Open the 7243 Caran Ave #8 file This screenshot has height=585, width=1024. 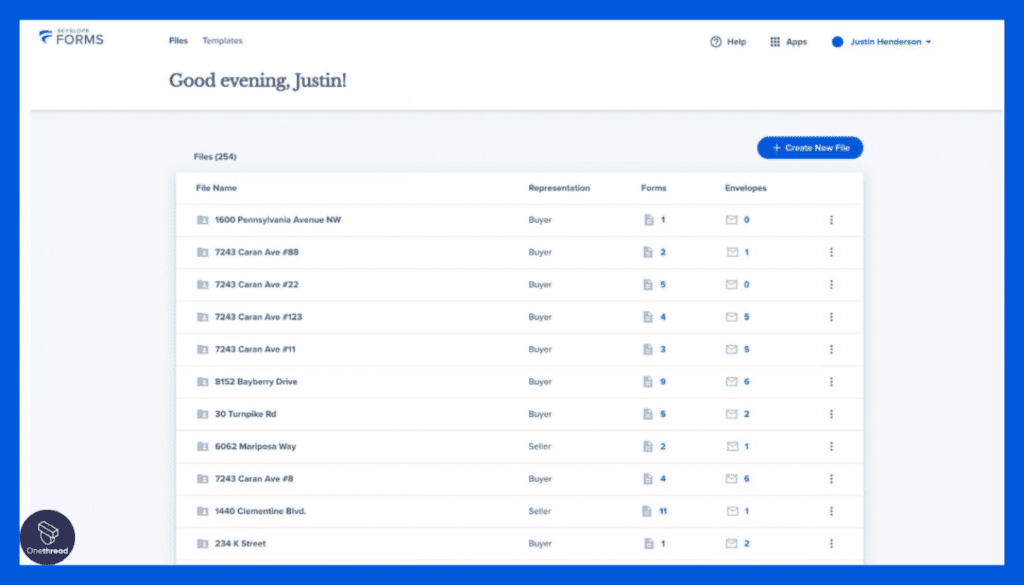pos(254,479)
